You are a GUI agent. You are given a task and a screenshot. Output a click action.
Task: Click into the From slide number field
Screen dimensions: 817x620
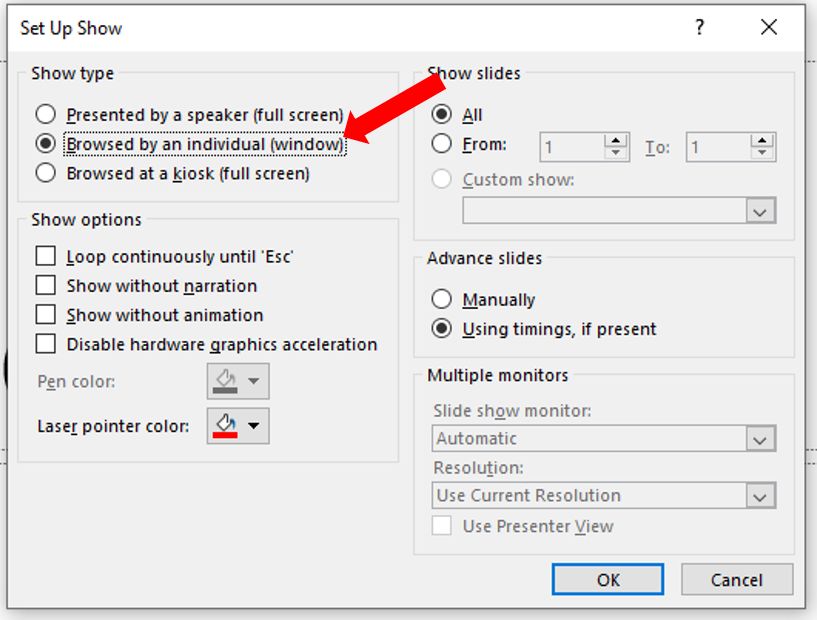click(572, 147)
